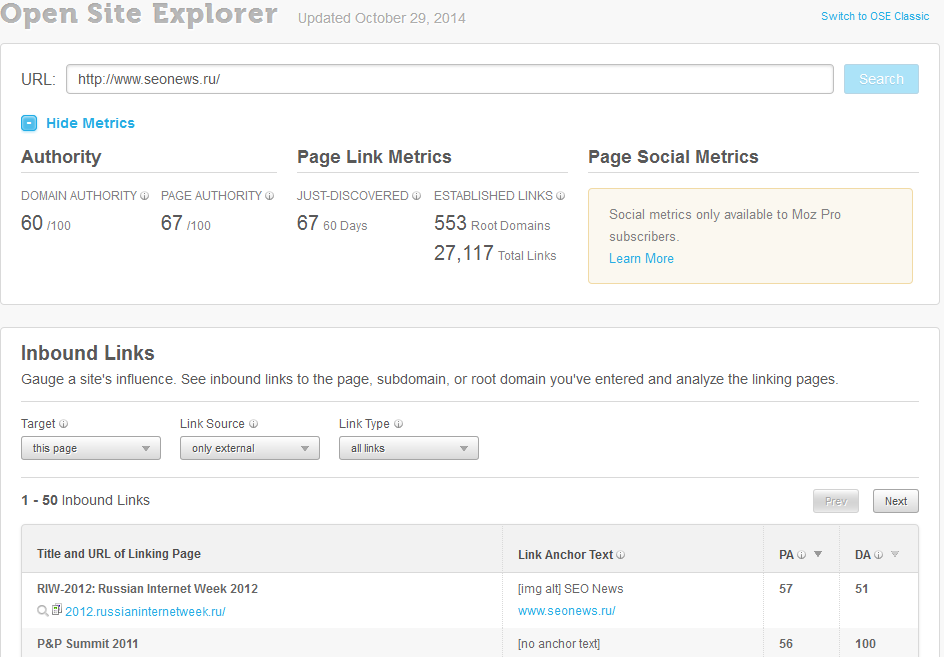Open the Target info icon

(x=63, y=424)
